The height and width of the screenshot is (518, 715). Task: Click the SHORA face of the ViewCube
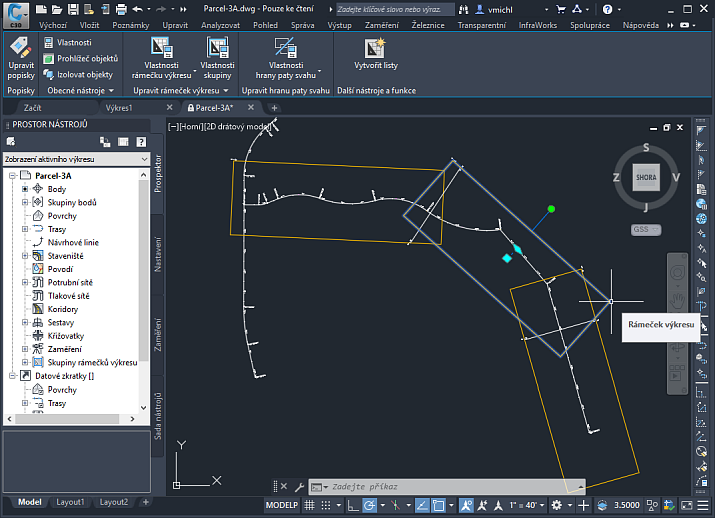tap(645, 177)
